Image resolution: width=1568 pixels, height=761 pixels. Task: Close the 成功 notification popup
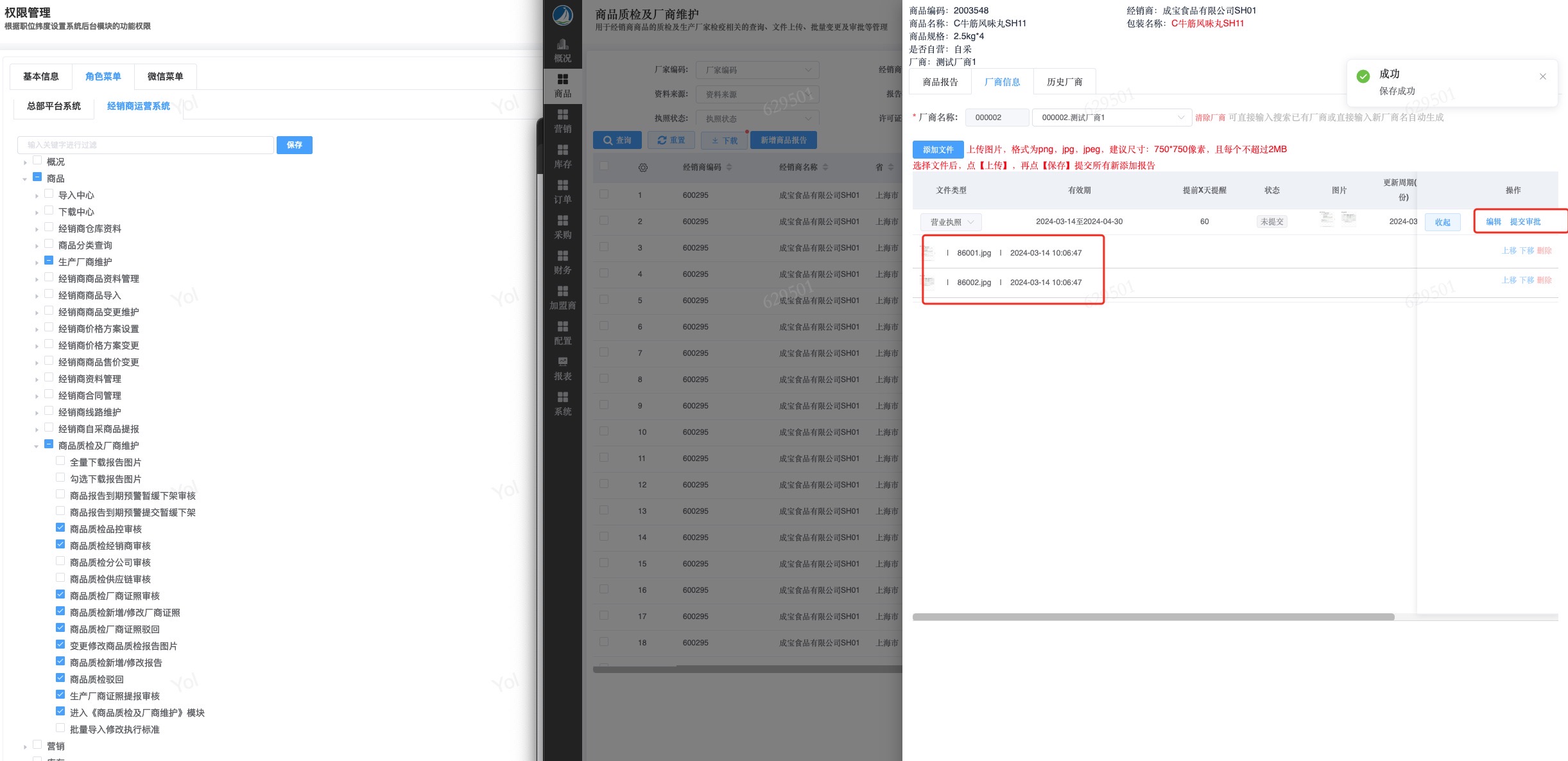(1542, 76)
